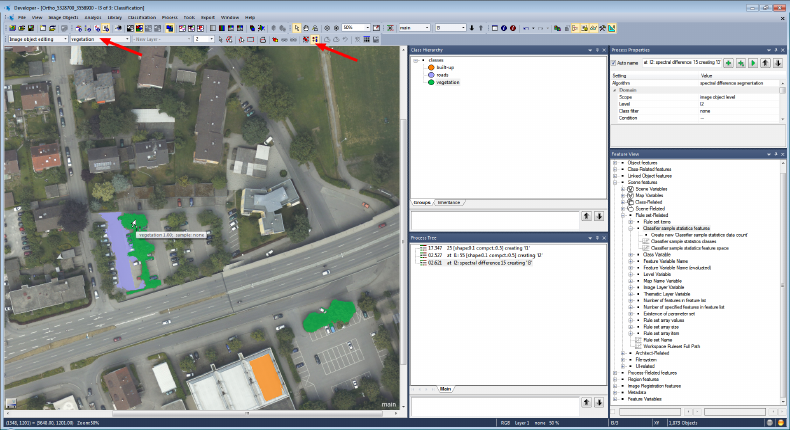790x430 pixels.
Task: Click the orange built-up class swatch
Action: 432,67
